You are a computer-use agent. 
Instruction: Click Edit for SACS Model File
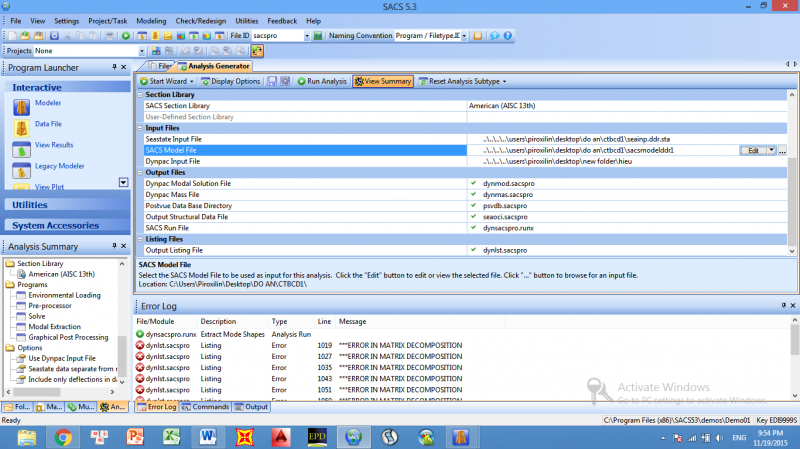pos(753,150)
